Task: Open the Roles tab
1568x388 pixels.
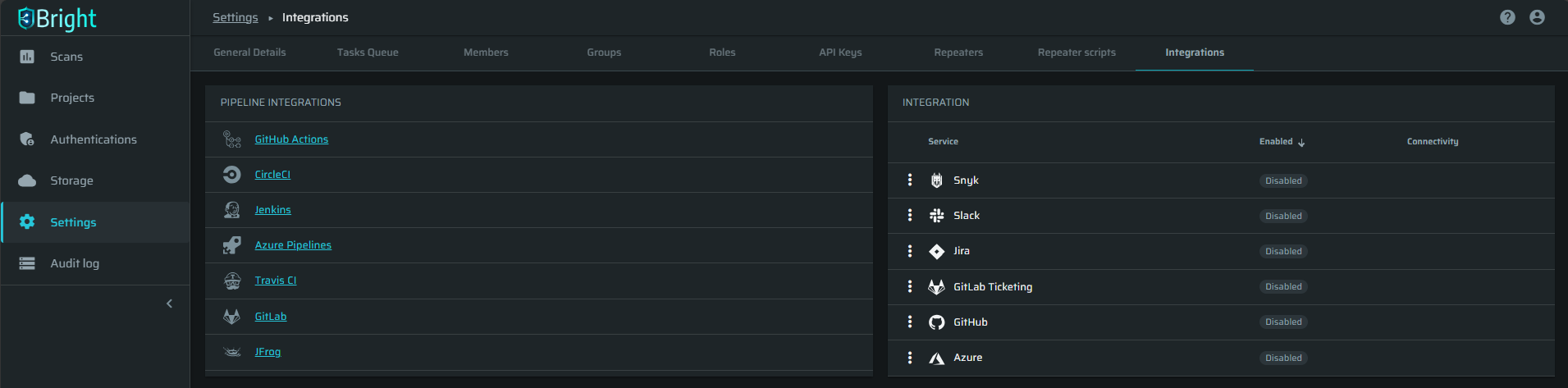Action: (x=722, y=52)
